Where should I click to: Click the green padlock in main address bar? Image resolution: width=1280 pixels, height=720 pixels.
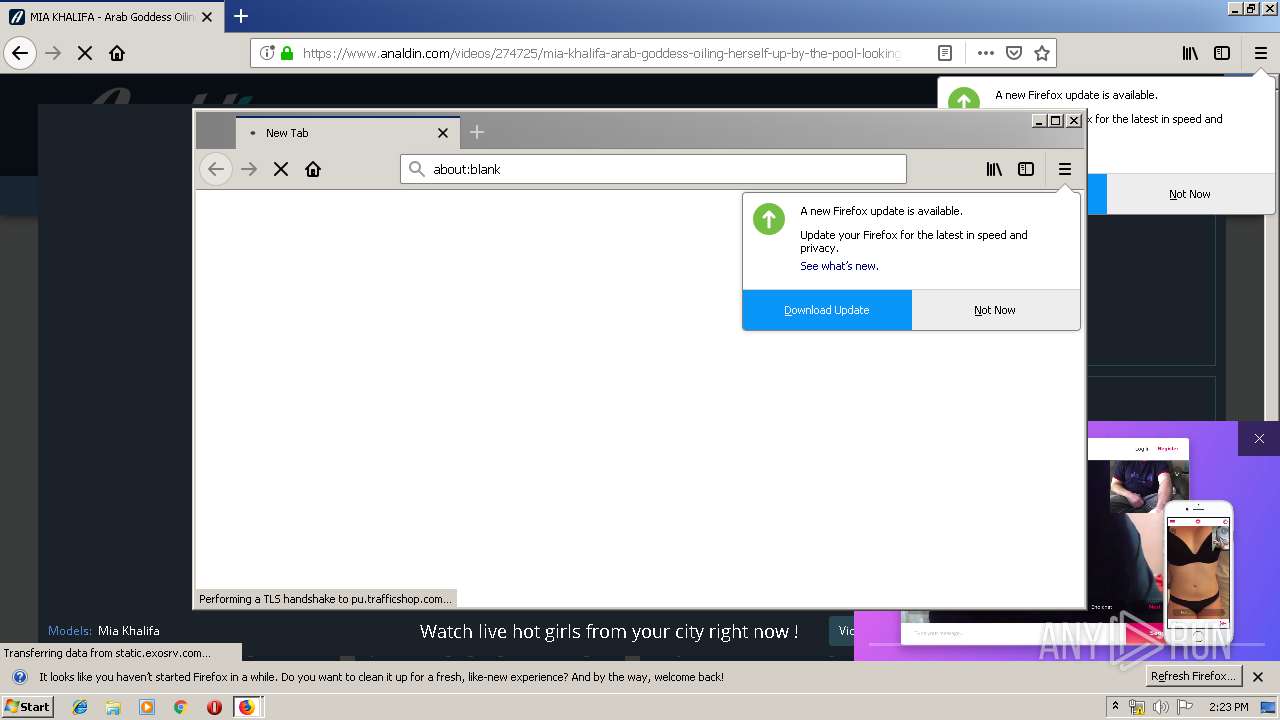pyautogui.click(x=287, y=53)
